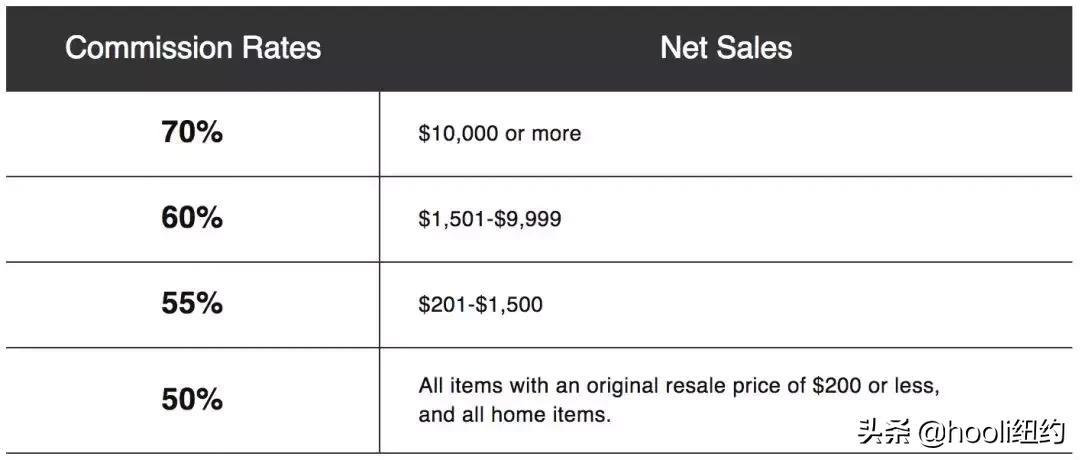The width and height of the screenshot is (1080, 460).
Task: Click the horizontal line below the 60% row
Action: click(x=540, y=262)
